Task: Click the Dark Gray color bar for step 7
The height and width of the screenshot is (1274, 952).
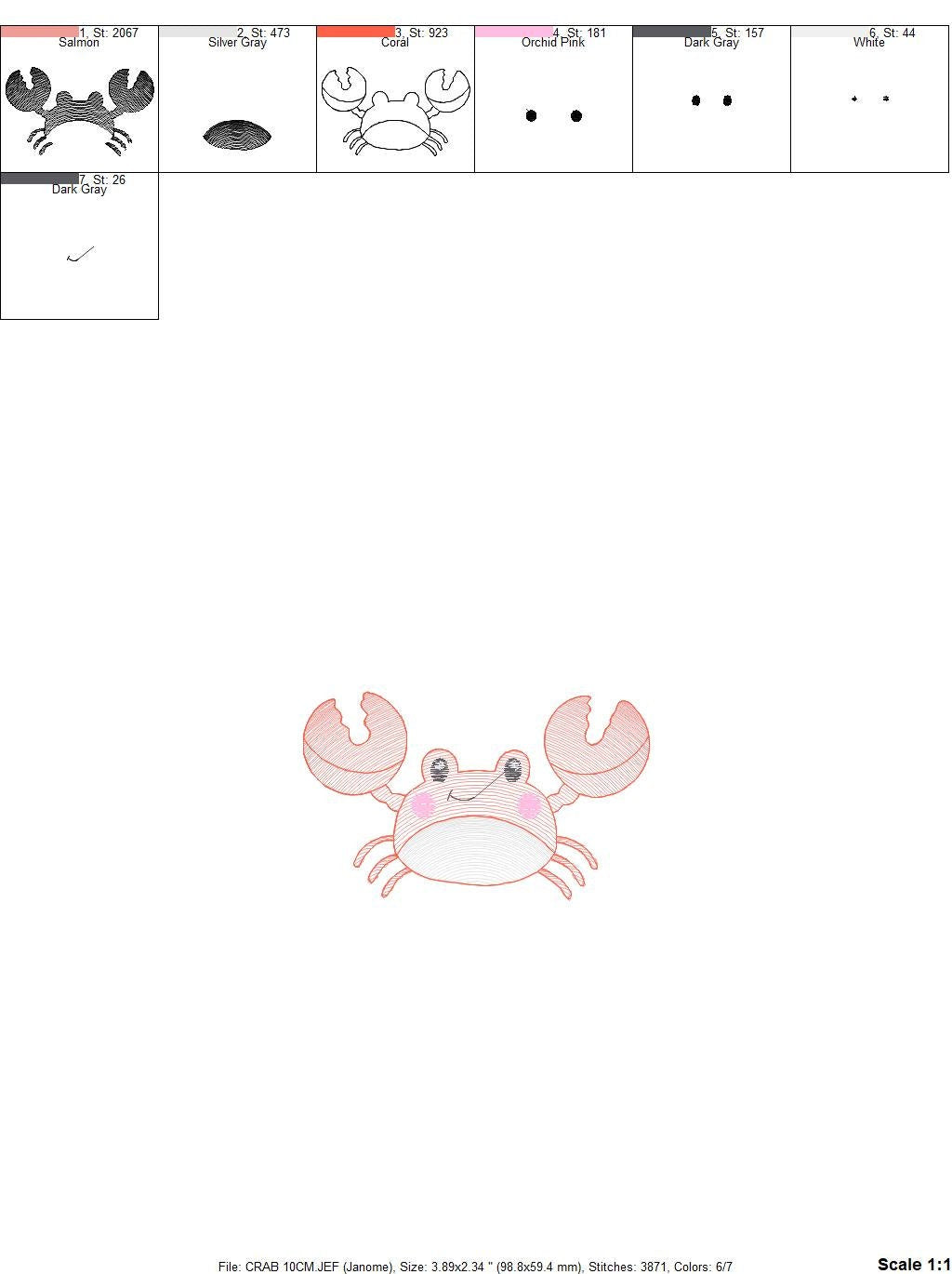Action: pos(42,179)
